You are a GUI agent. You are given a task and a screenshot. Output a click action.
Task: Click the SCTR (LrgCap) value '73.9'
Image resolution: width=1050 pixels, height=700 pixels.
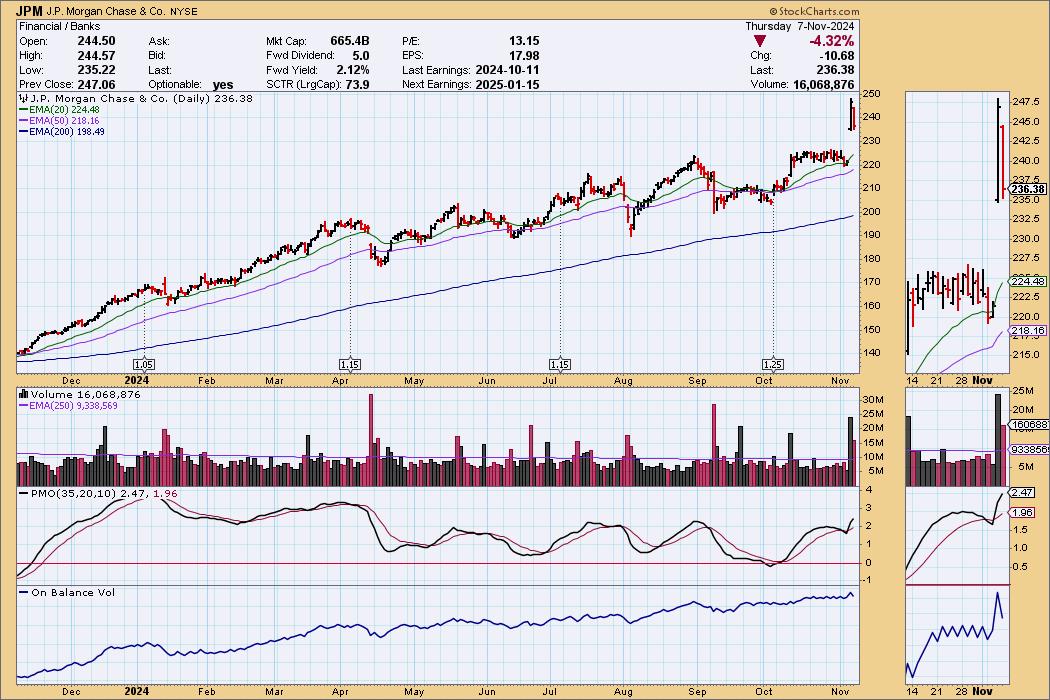tap(359, 84)
